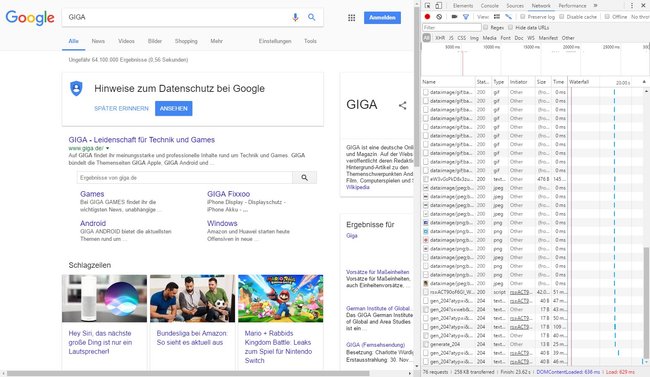Select the inspect element picker icon
This screenshot has width=650, height=377.
[427, 5]
